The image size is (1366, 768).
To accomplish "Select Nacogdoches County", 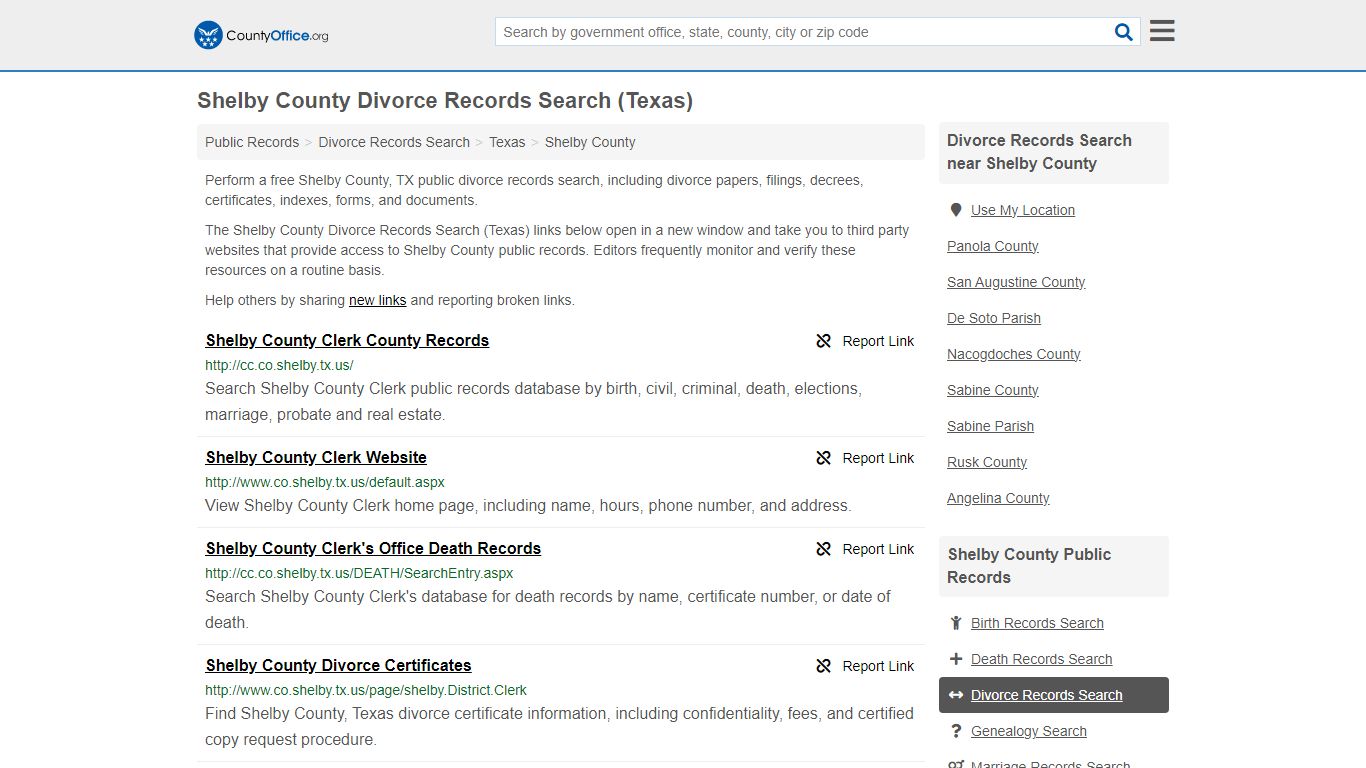I will [x=1014, y=354].
